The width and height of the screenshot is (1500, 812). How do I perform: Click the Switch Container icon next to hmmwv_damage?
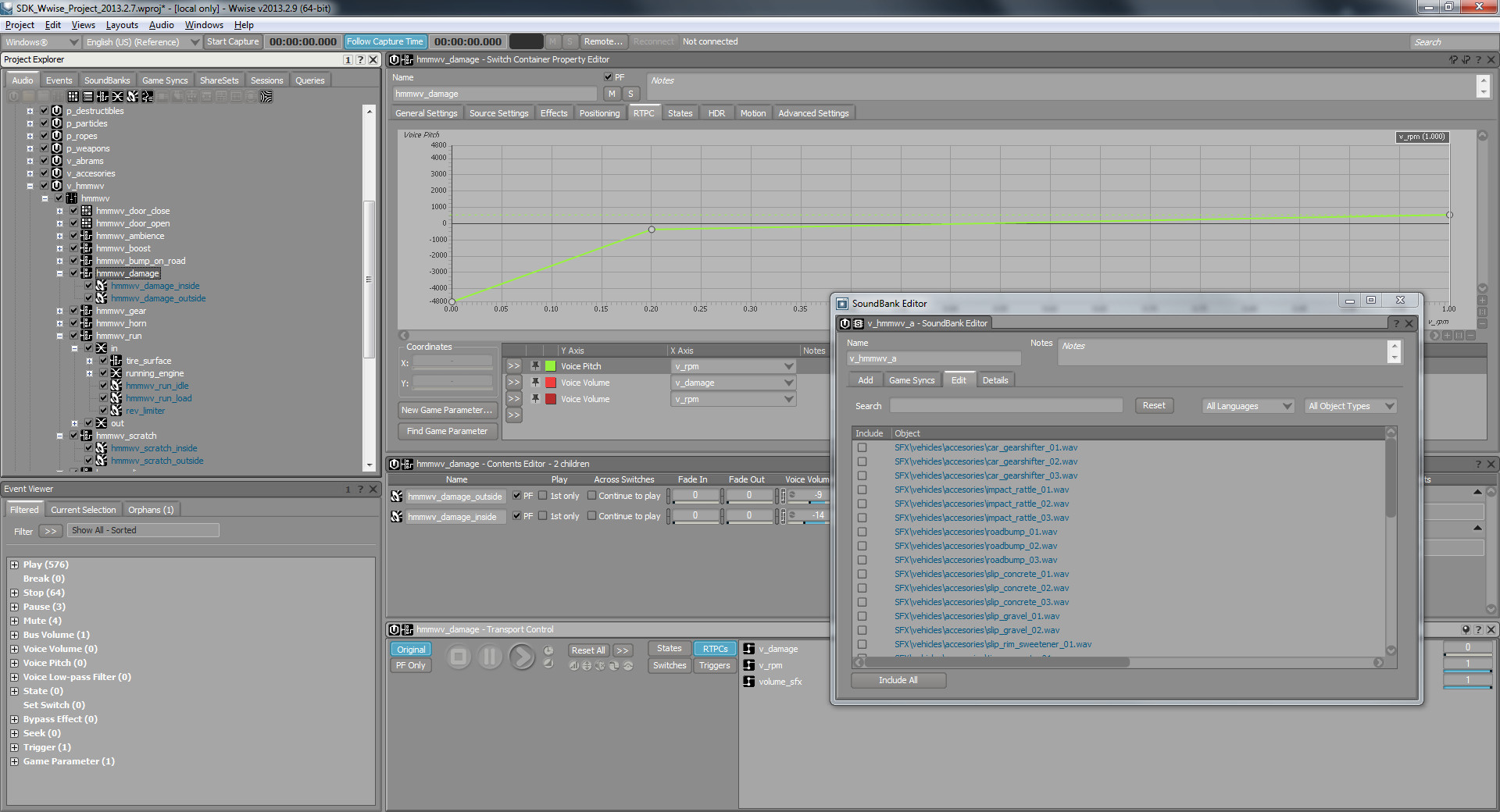point(85,273)
